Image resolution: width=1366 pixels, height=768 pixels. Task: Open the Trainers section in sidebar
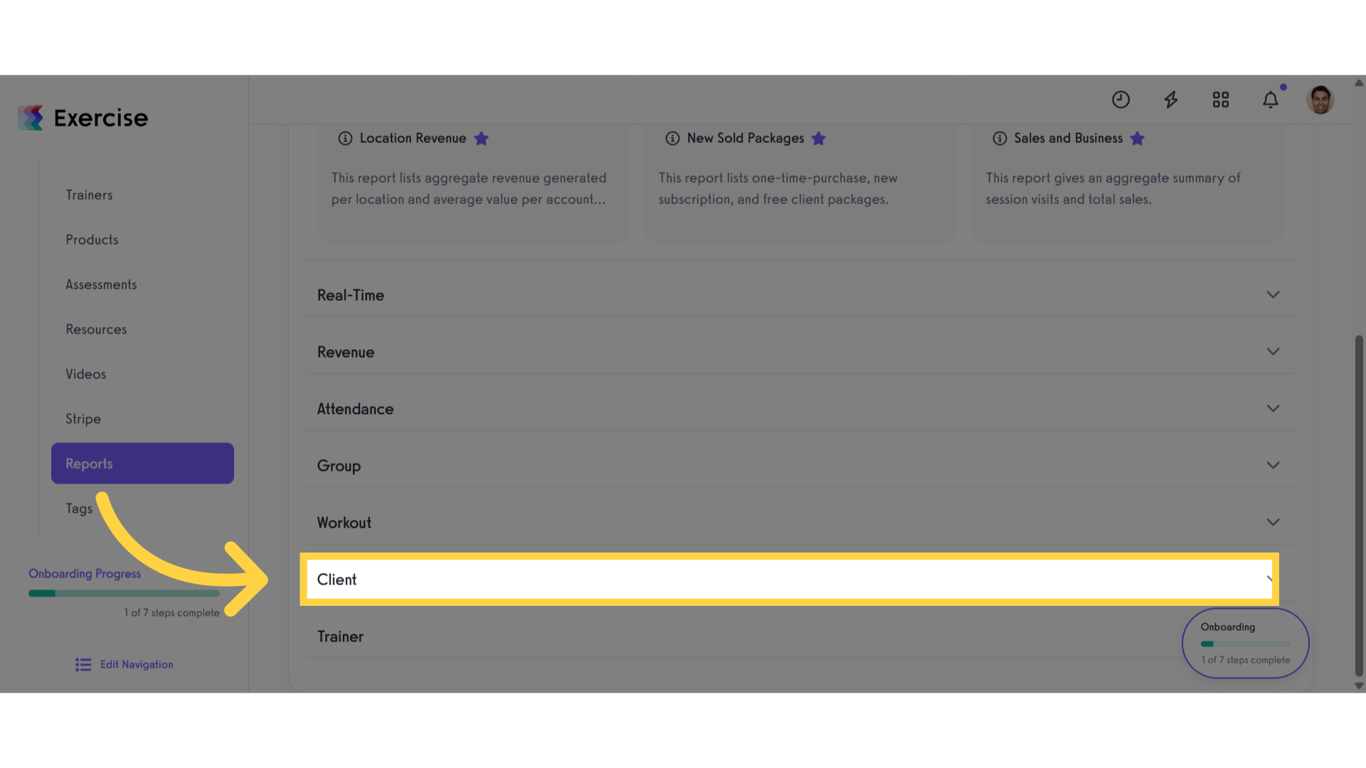click(89, 194)
